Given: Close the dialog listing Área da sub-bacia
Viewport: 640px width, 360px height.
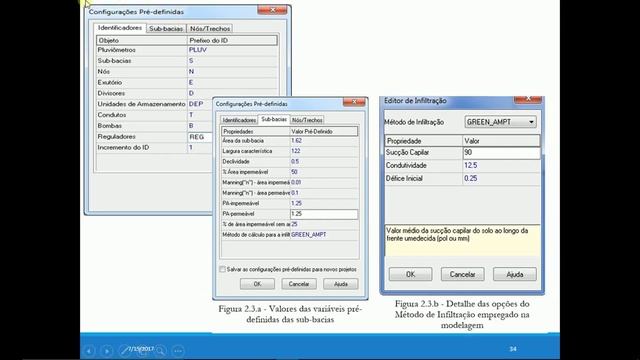Looking at the screenshot, I should click(354, 102).
